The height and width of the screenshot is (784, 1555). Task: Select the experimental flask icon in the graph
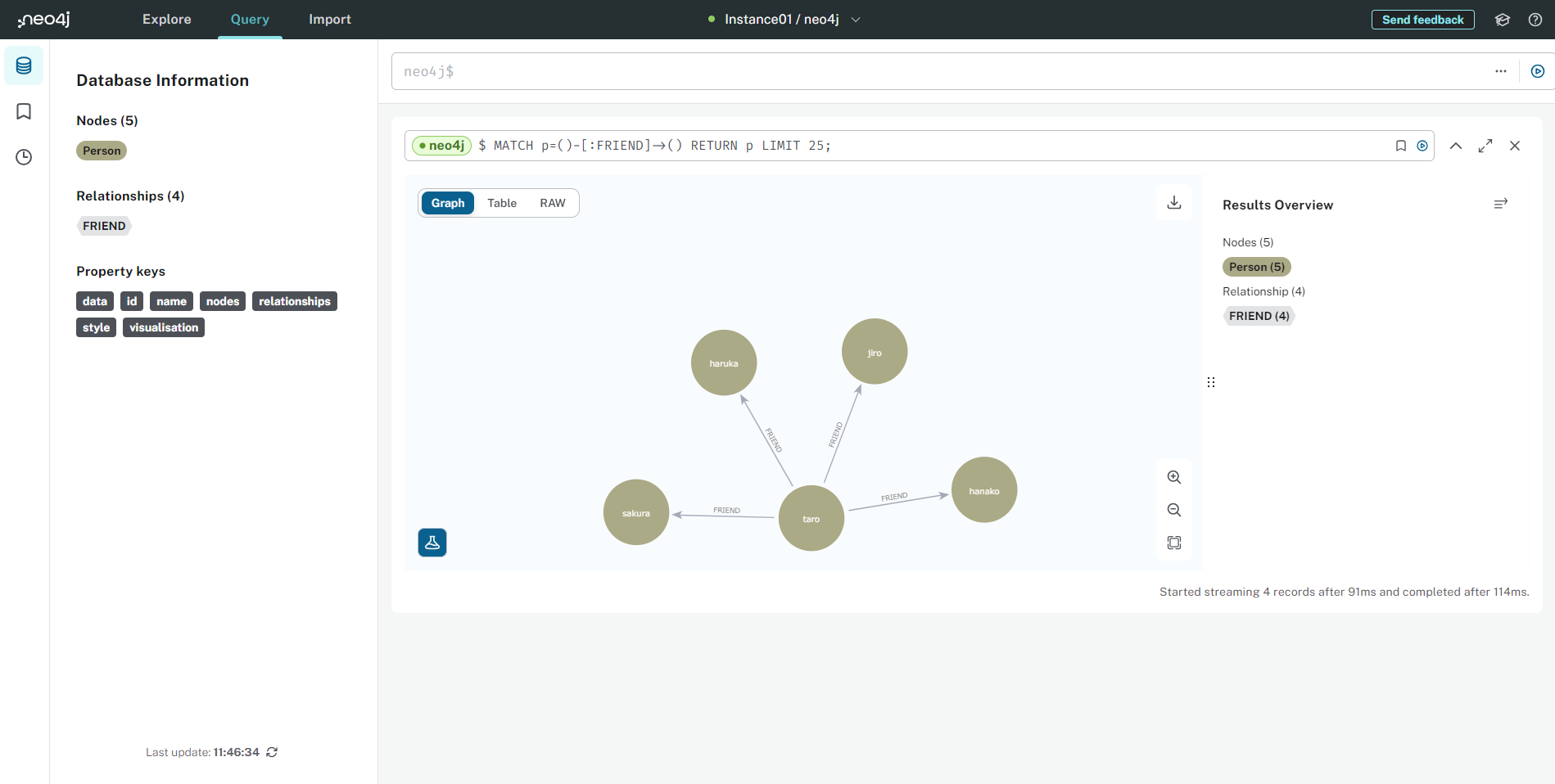pos(432,542)
